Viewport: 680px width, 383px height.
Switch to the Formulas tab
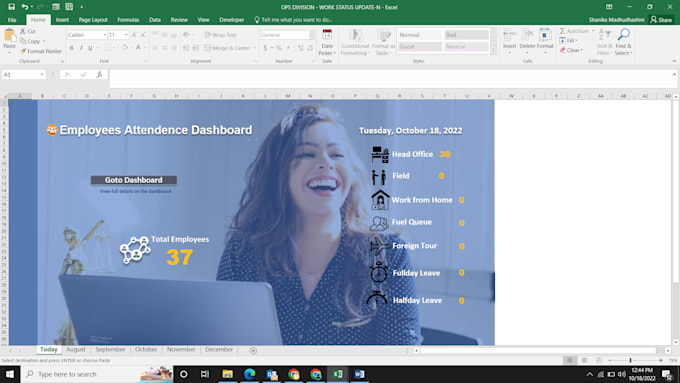click(x=128, y=20)
